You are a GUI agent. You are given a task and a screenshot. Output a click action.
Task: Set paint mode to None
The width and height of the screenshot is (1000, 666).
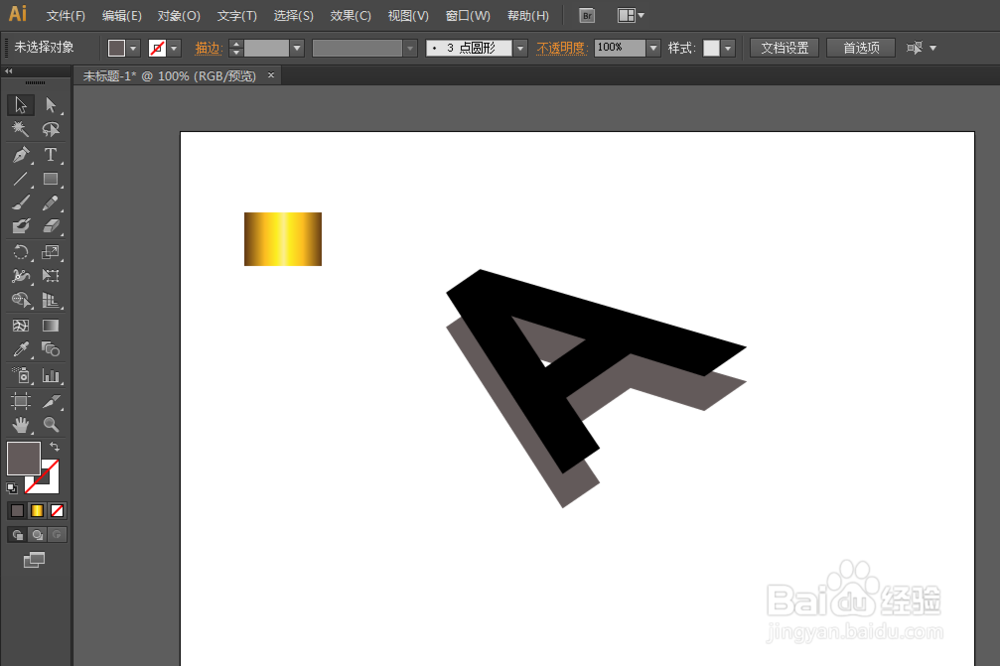point(57,510)
